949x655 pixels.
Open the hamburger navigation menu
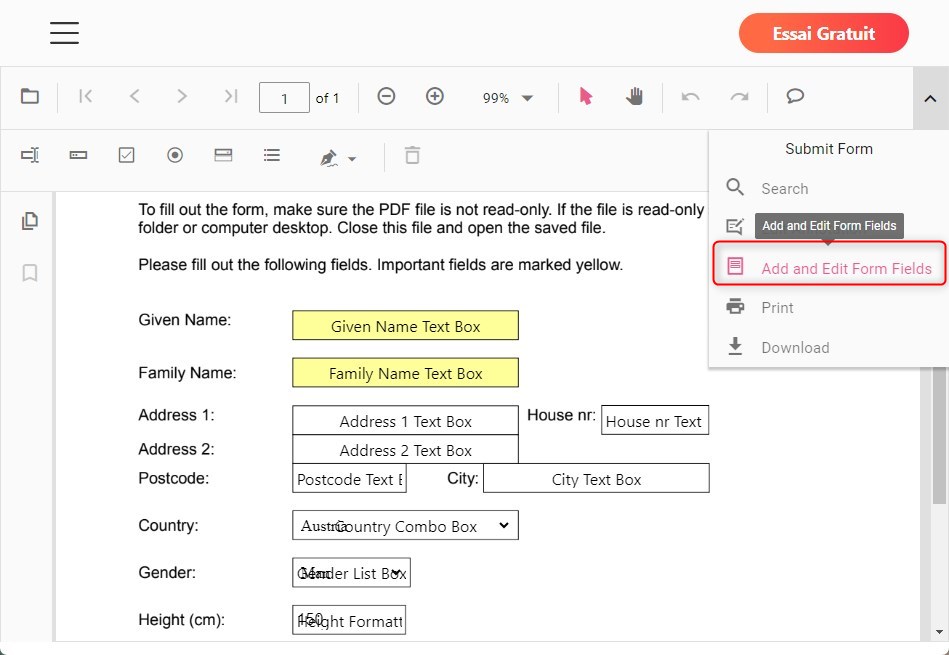[x=64, y=33]
